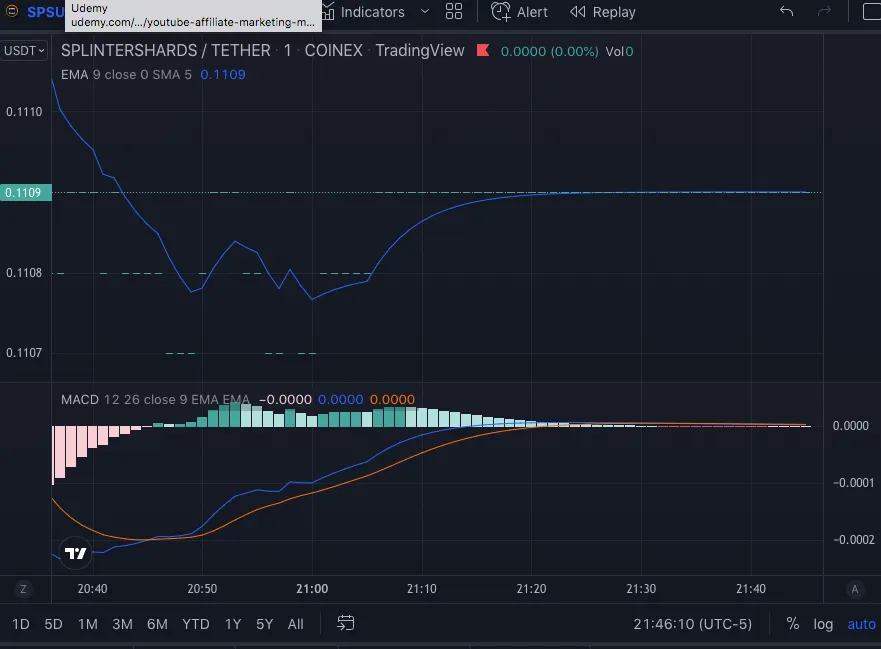
Task: Expand the indicators favorites dropdown arrow
Action: click(x=425, y=12)
